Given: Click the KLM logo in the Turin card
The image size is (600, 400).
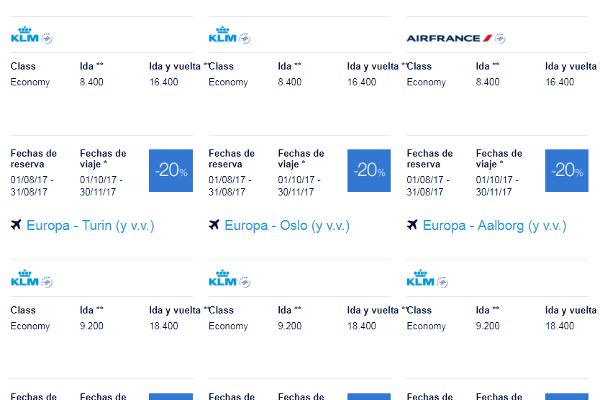Looking at the screenshot, I should [x=25, y=278].
